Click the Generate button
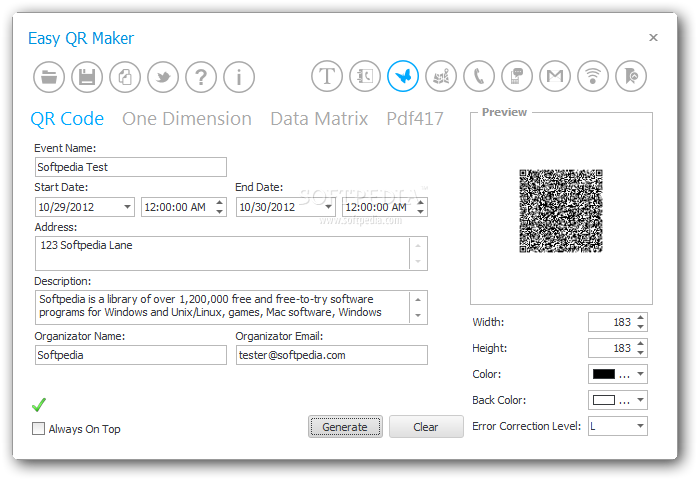 coord(345,427)
